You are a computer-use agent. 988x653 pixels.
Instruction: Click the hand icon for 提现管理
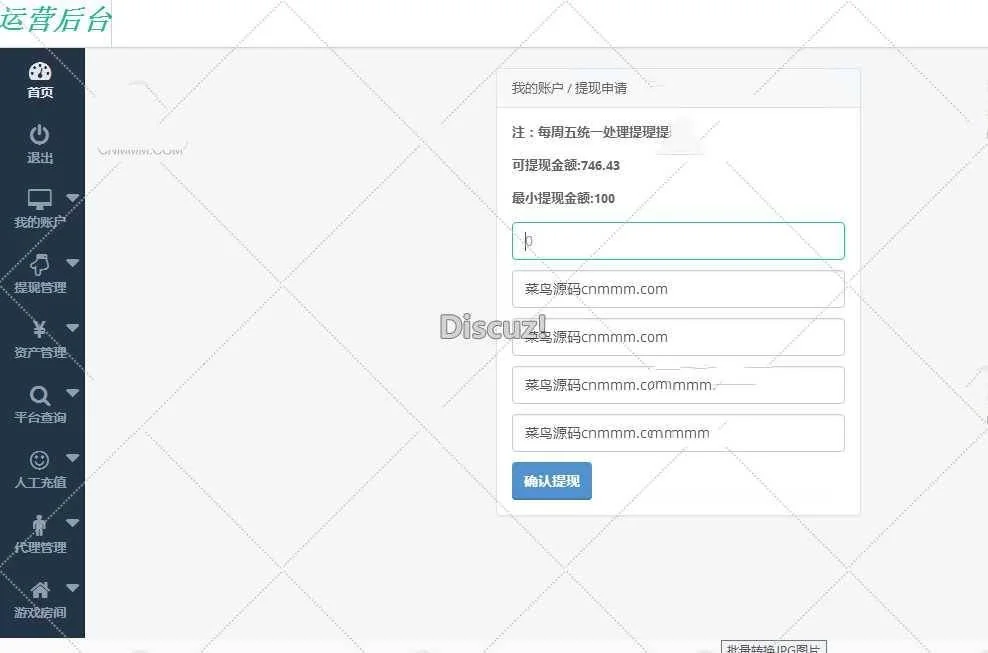[40, 264]
